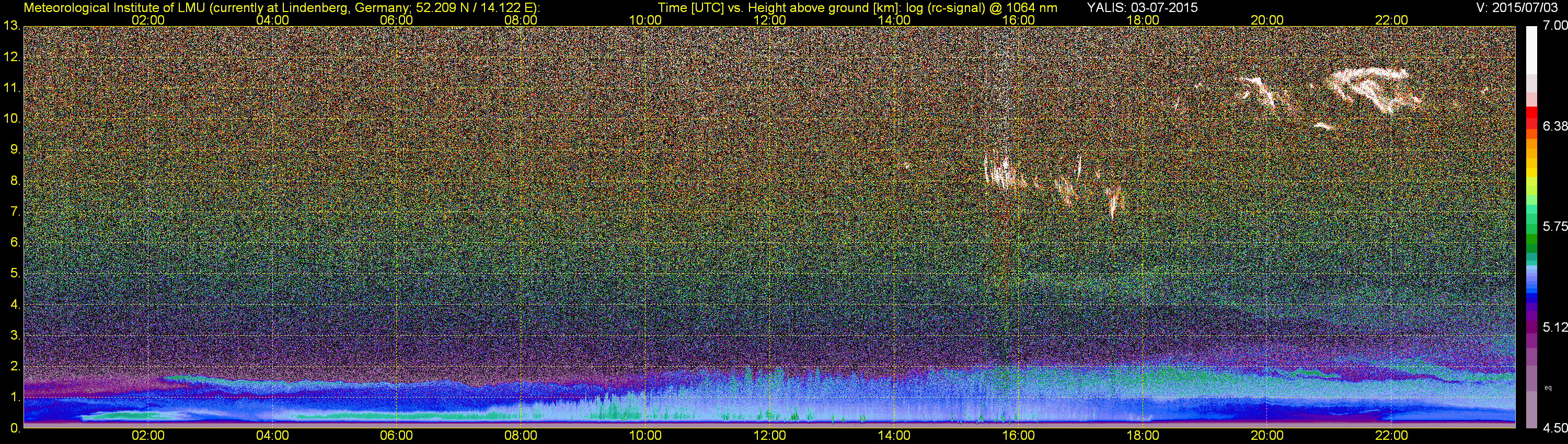Click the 13 km height axis label
Image resolution: width=1568 pixels, height=444 pixels.
(11, 26)
